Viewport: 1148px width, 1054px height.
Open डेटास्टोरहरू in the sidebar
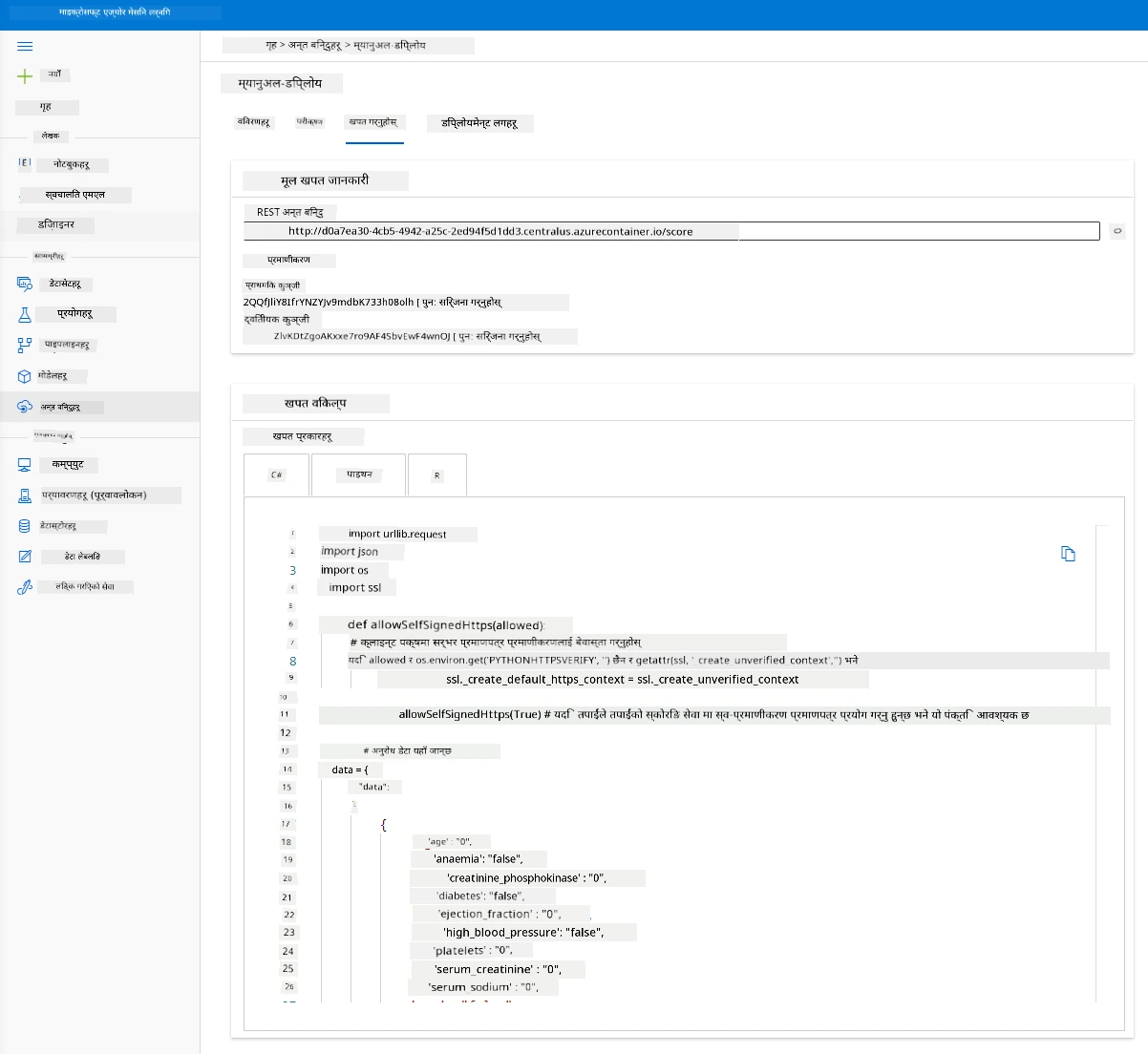(x=58, y=526)
